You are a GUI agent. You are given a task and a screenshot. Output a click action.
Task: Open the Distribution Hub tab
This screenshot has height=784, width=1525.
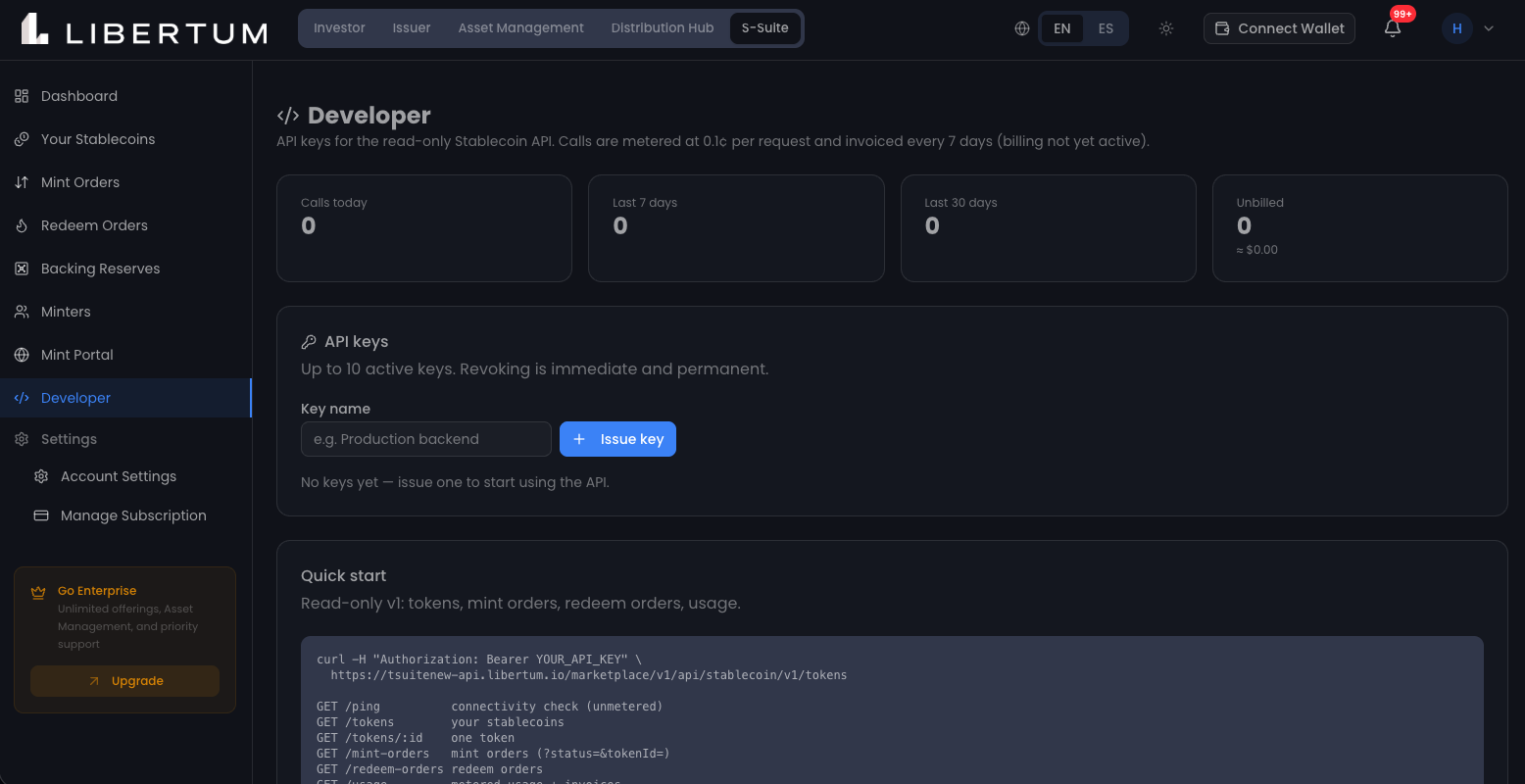click(x=663, y=28)
